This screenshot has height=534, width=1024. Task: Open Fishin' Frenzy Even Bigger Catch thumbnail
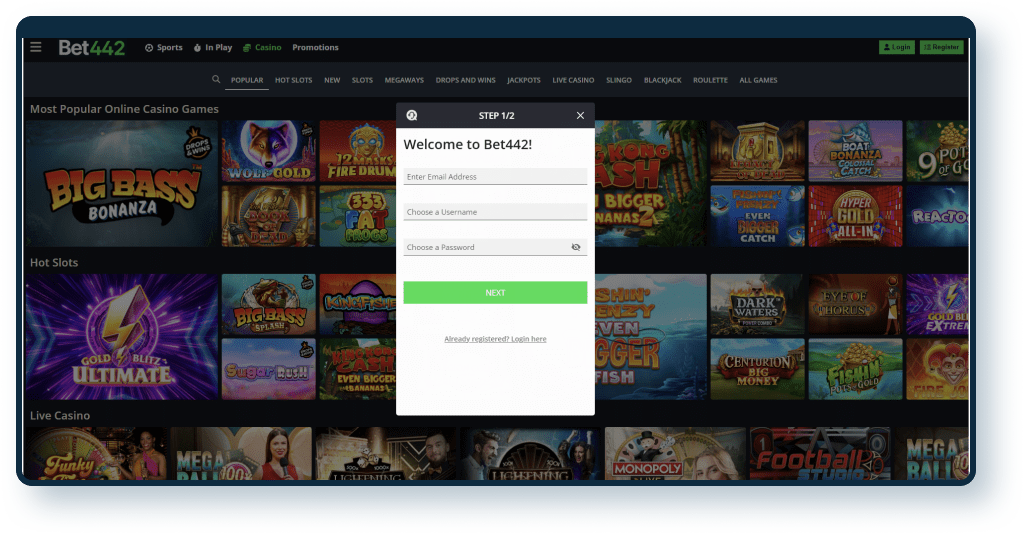(758, 216)
